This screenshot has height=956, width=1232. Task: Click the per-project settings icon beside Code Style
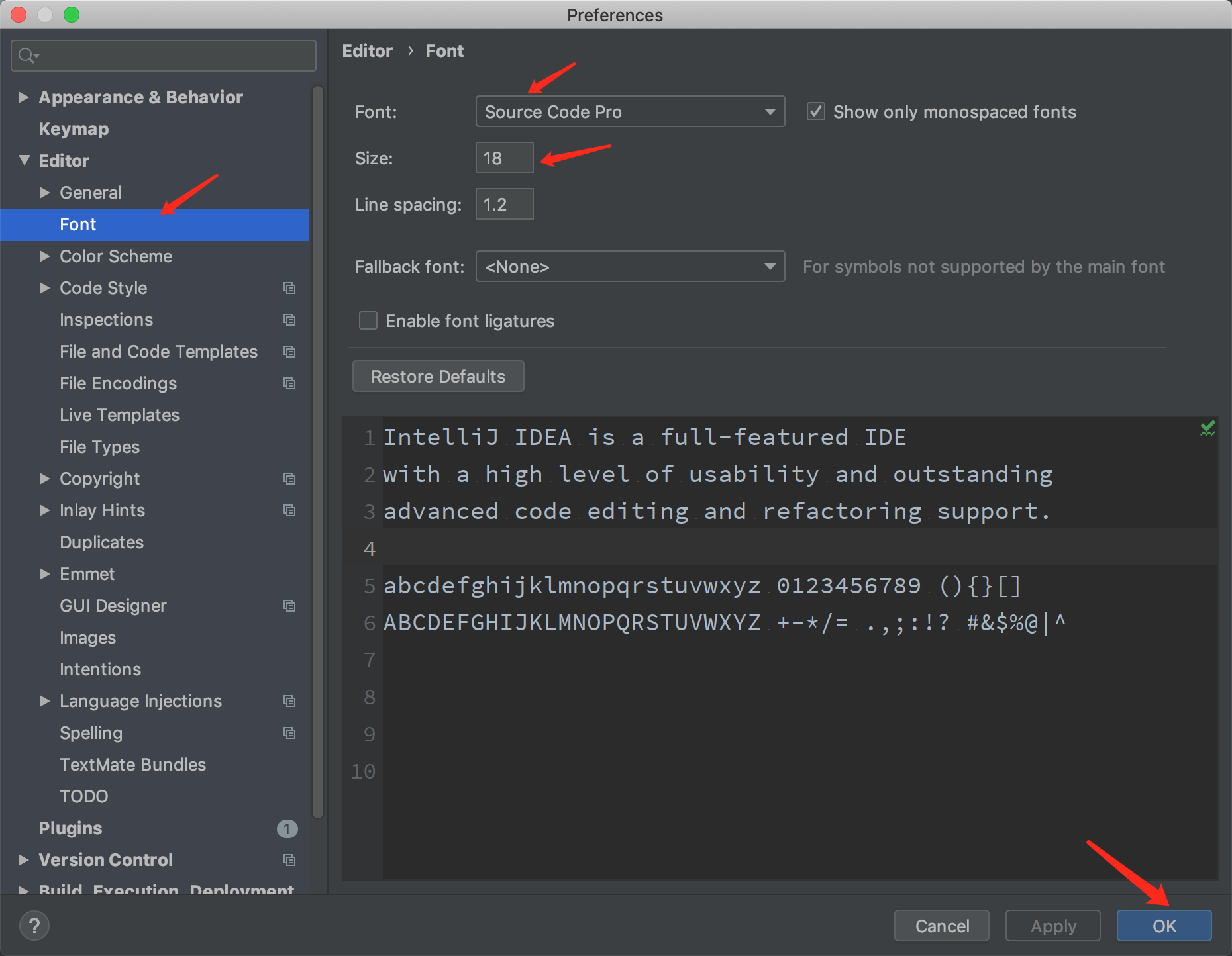tap(289, 288)
